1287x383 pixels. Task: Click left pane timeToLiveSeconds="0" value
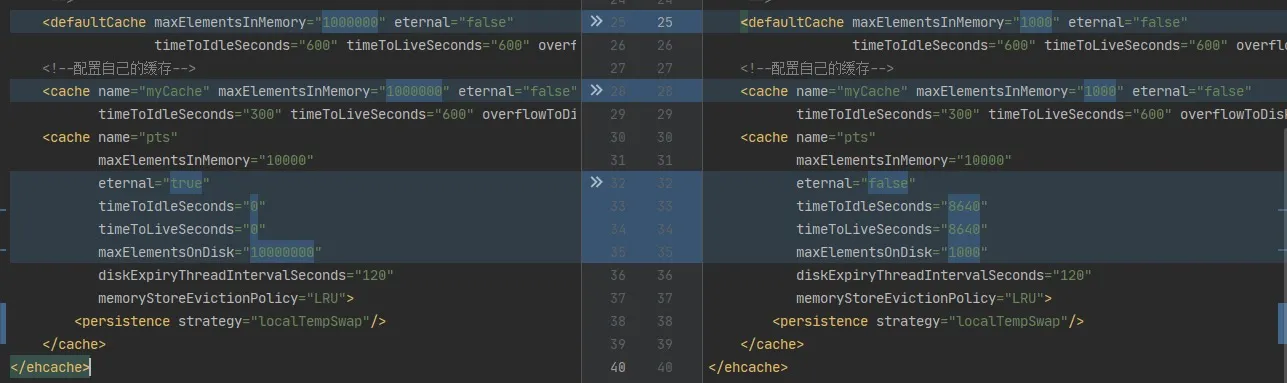click(254, 229)
